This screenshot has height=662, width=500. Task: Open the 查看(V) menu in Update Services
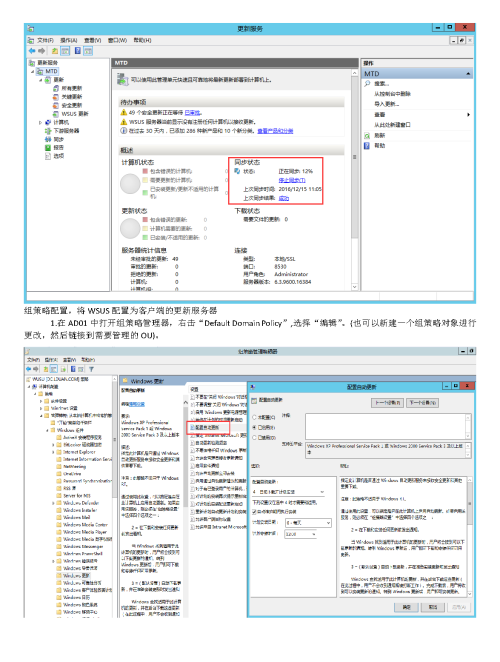(92, 40)
